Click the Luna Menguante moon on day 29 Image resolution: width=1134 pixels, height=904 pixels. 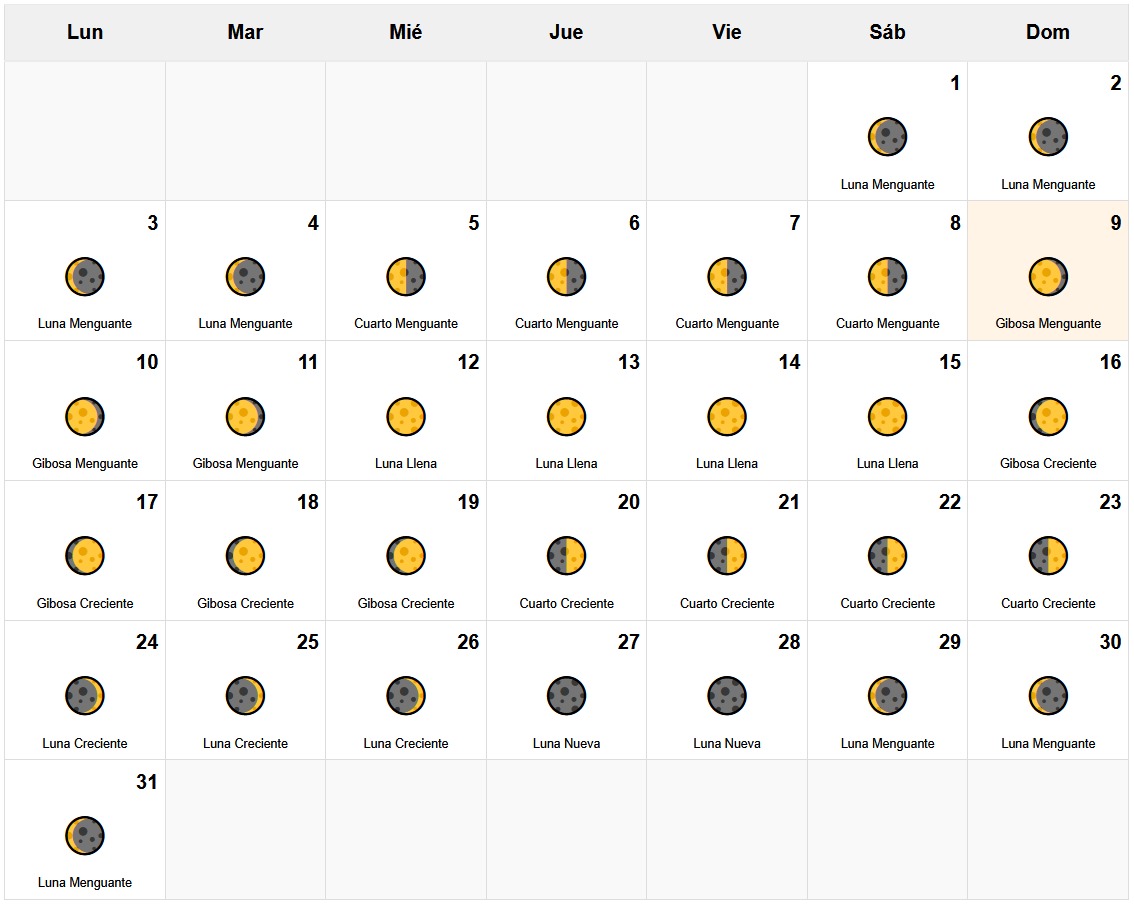(x=887, y=696)
